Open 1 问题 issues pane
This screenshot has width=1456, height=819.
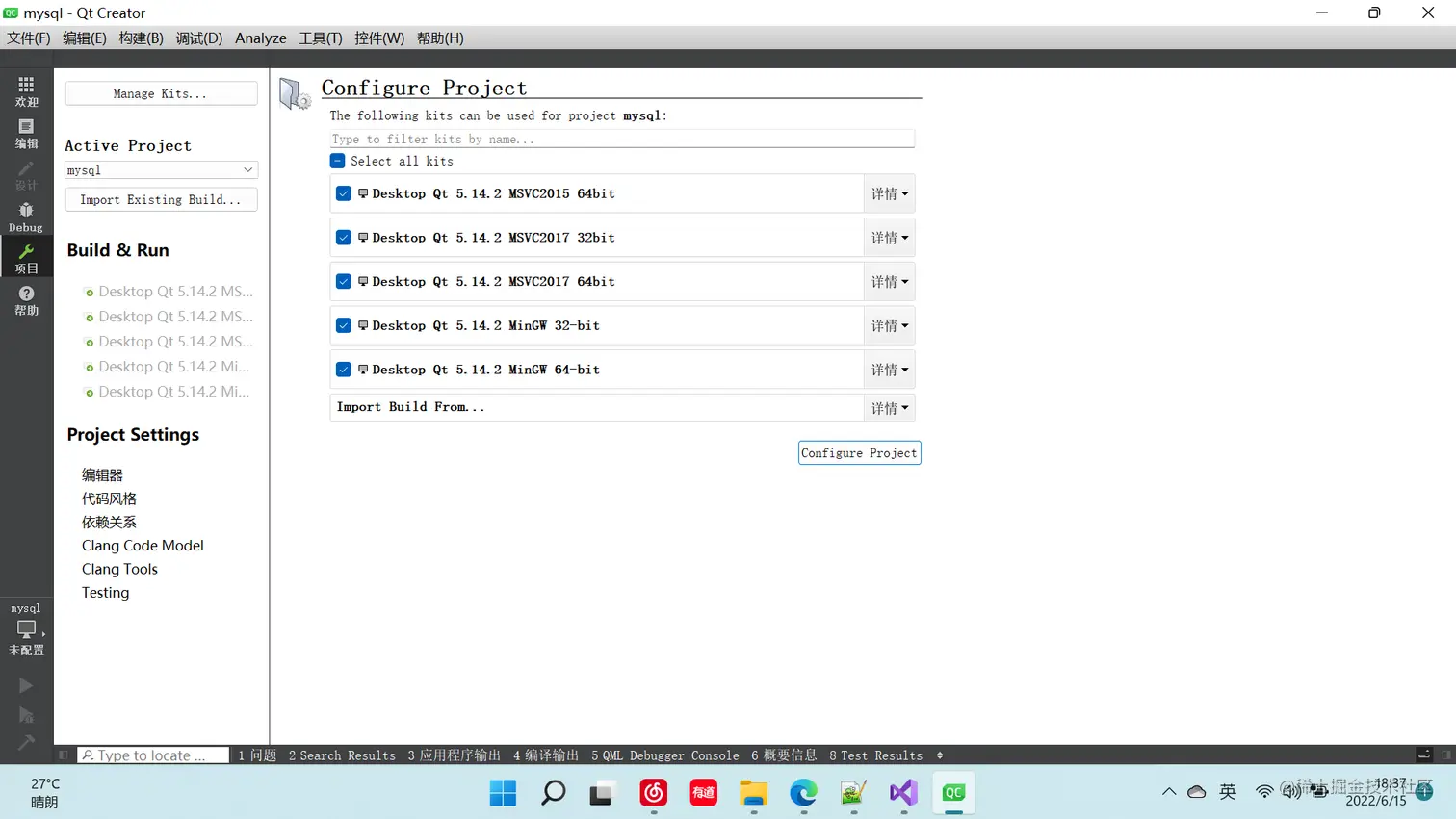pos(257,755)
